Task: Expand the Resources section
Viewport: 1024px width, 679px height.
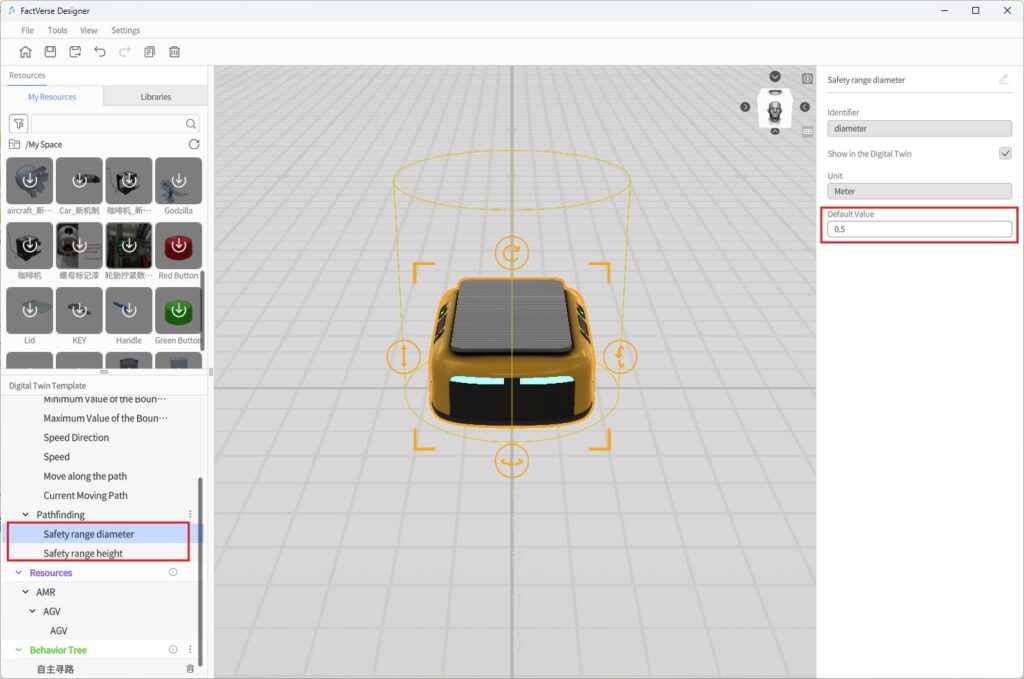Action: pyautogui.click(x=17, y=572)
